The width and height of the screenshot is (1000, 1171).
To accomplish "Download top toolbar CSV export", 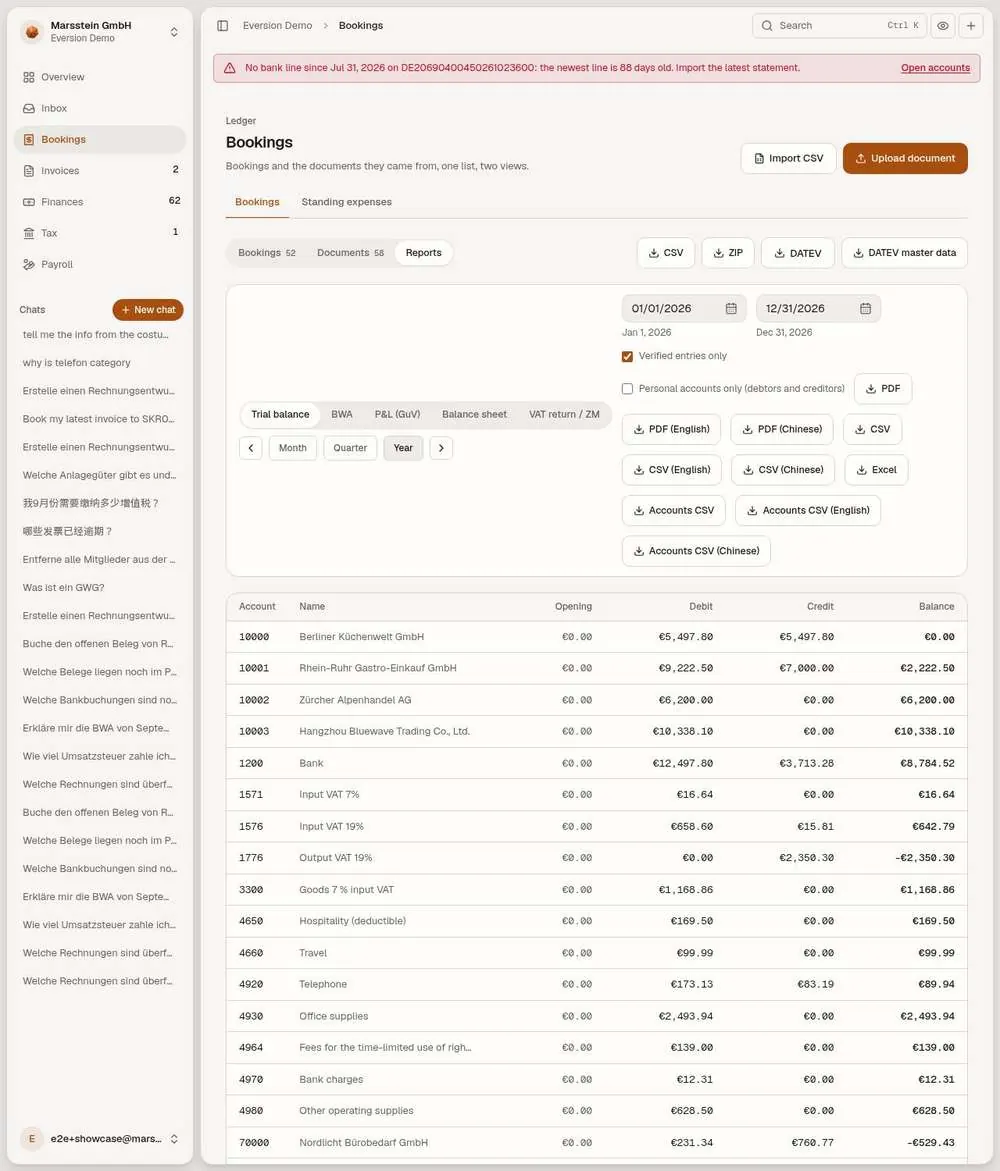I will coord(666,253).
